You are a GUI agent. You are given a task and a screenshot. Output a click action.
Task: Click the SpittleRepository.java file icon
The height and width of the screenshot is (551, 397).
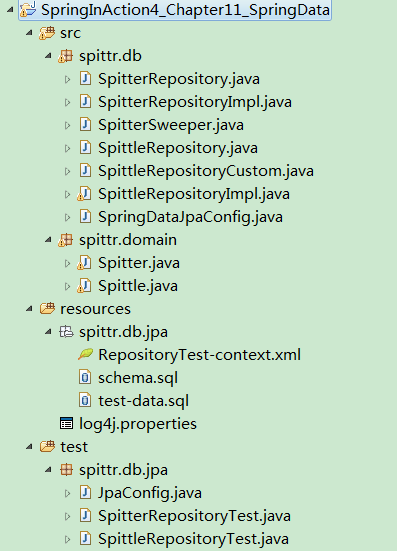tap(85, 148)
